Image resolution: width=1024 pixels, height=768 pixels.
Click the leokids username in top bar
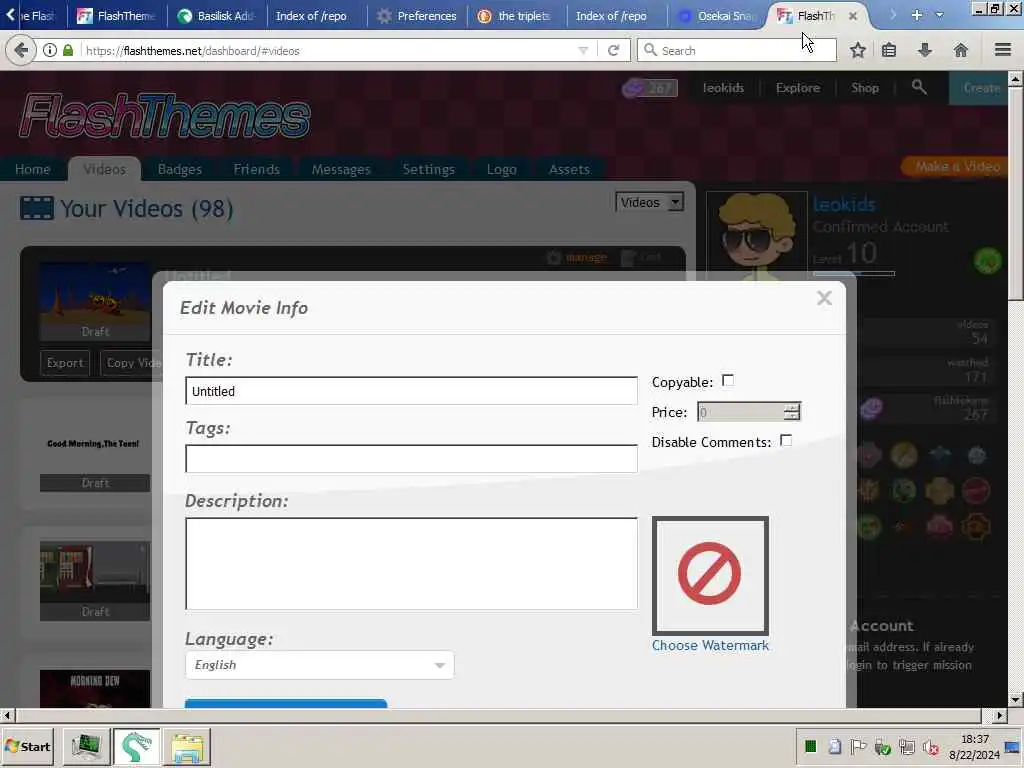[x=723, y=88]
